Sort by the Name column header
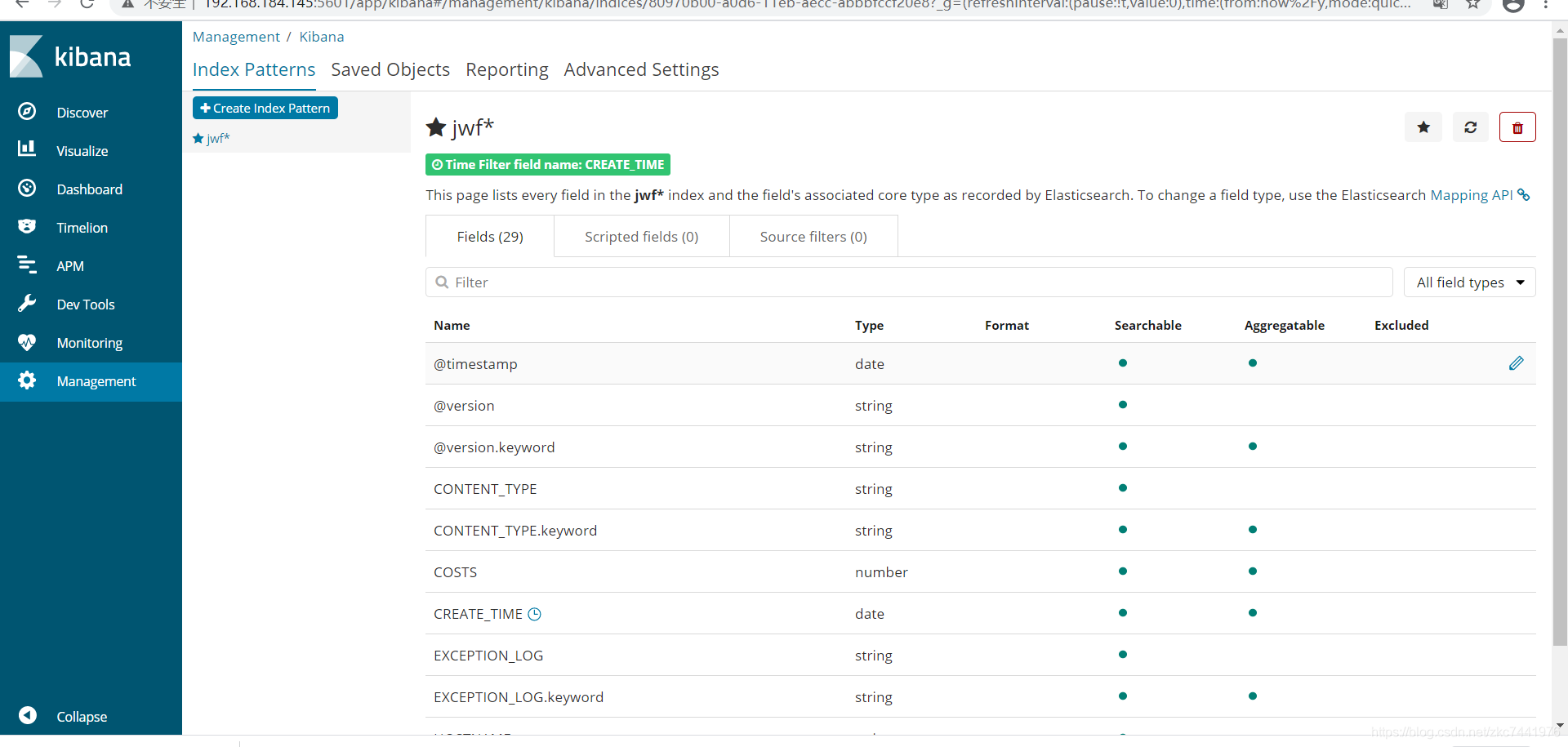This screenshot has width=1568, height=747. coord(452,325)
